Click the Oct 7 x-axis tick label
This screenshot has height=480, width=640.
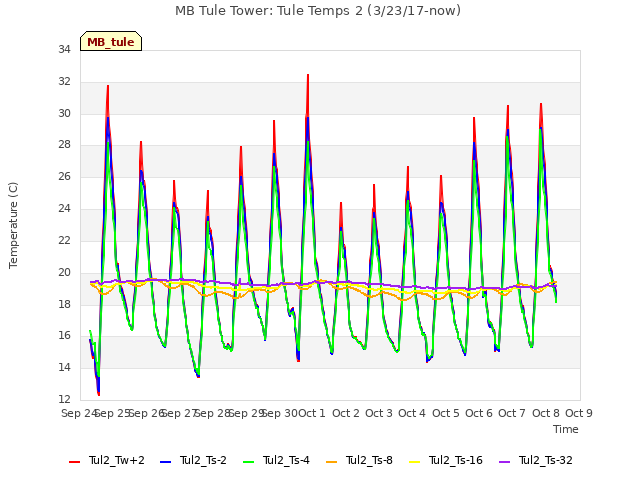tap(512, 413)
